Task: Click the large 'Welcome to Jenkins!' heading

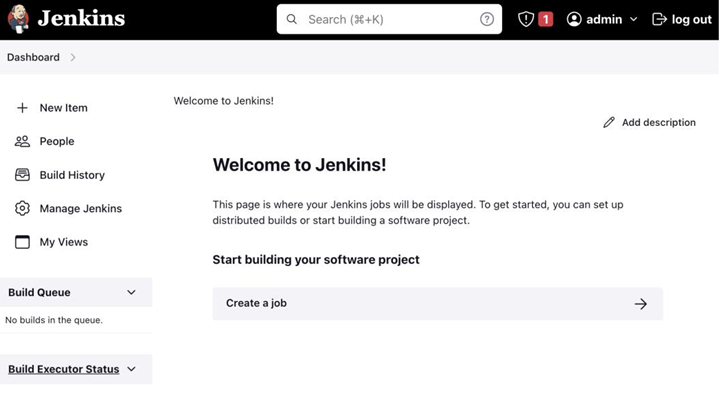Action: tap(299, 165)
